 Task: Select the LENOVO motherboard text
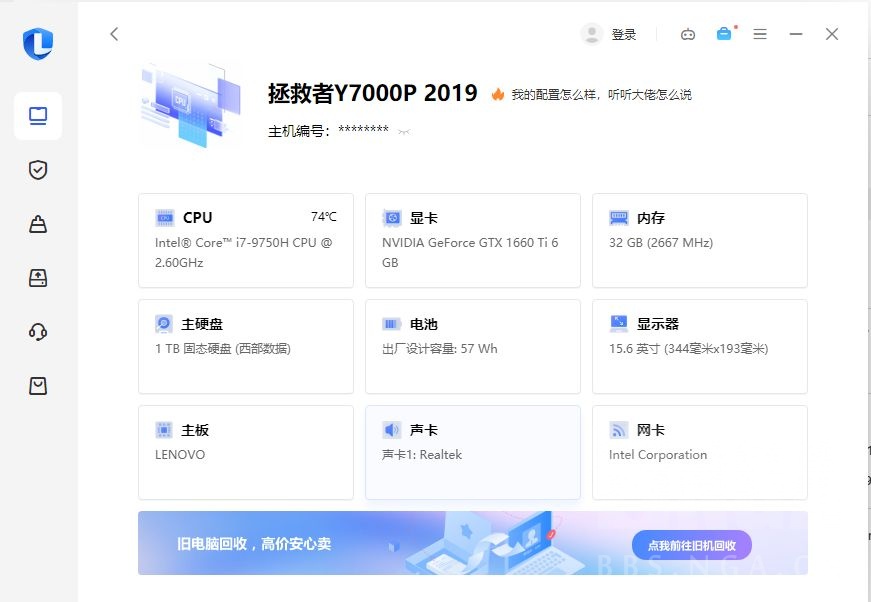point(180,455)
